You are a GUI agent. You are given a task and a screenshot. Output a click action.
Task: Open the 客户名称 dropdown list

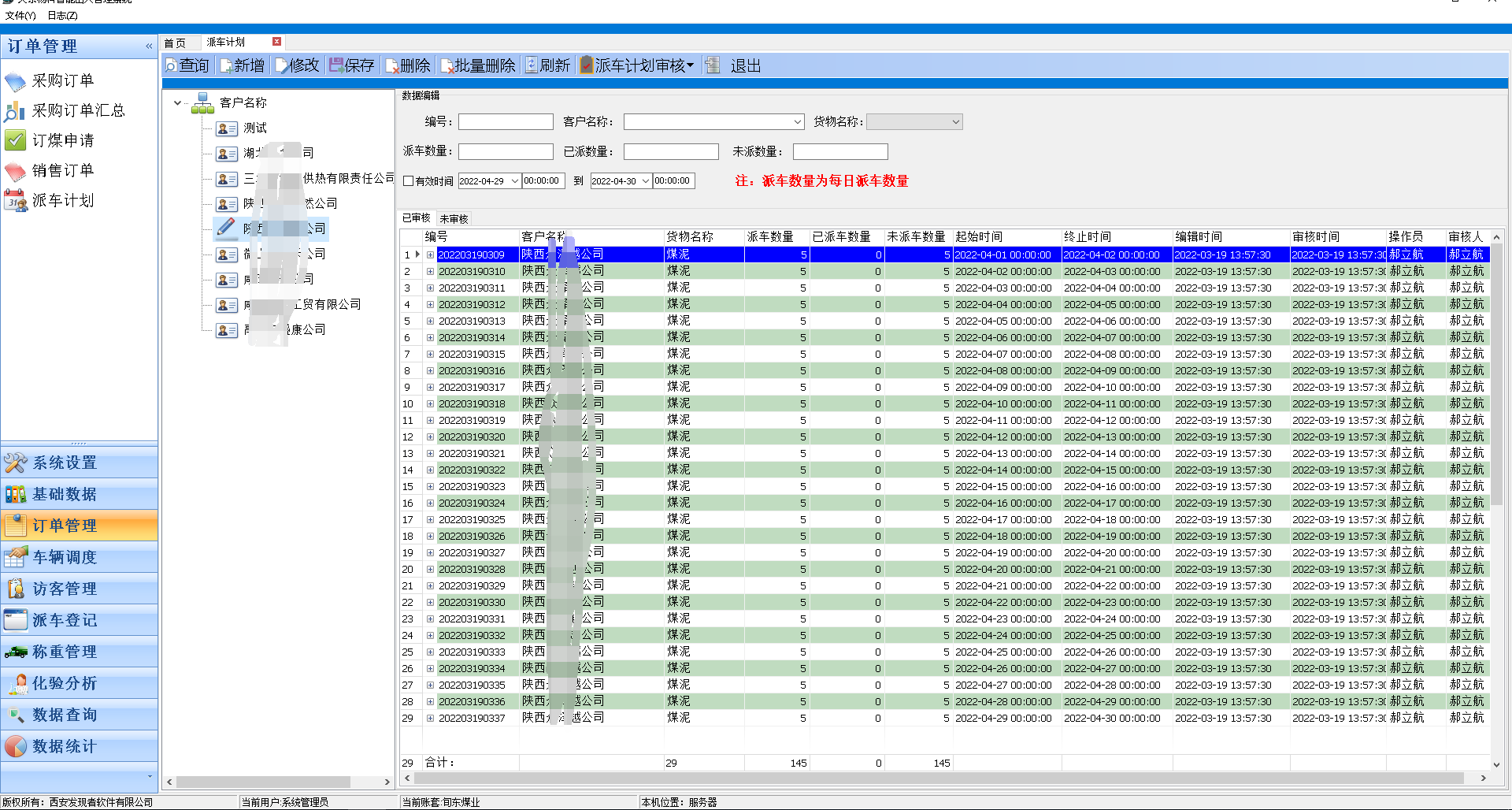(x=797, y=122)
